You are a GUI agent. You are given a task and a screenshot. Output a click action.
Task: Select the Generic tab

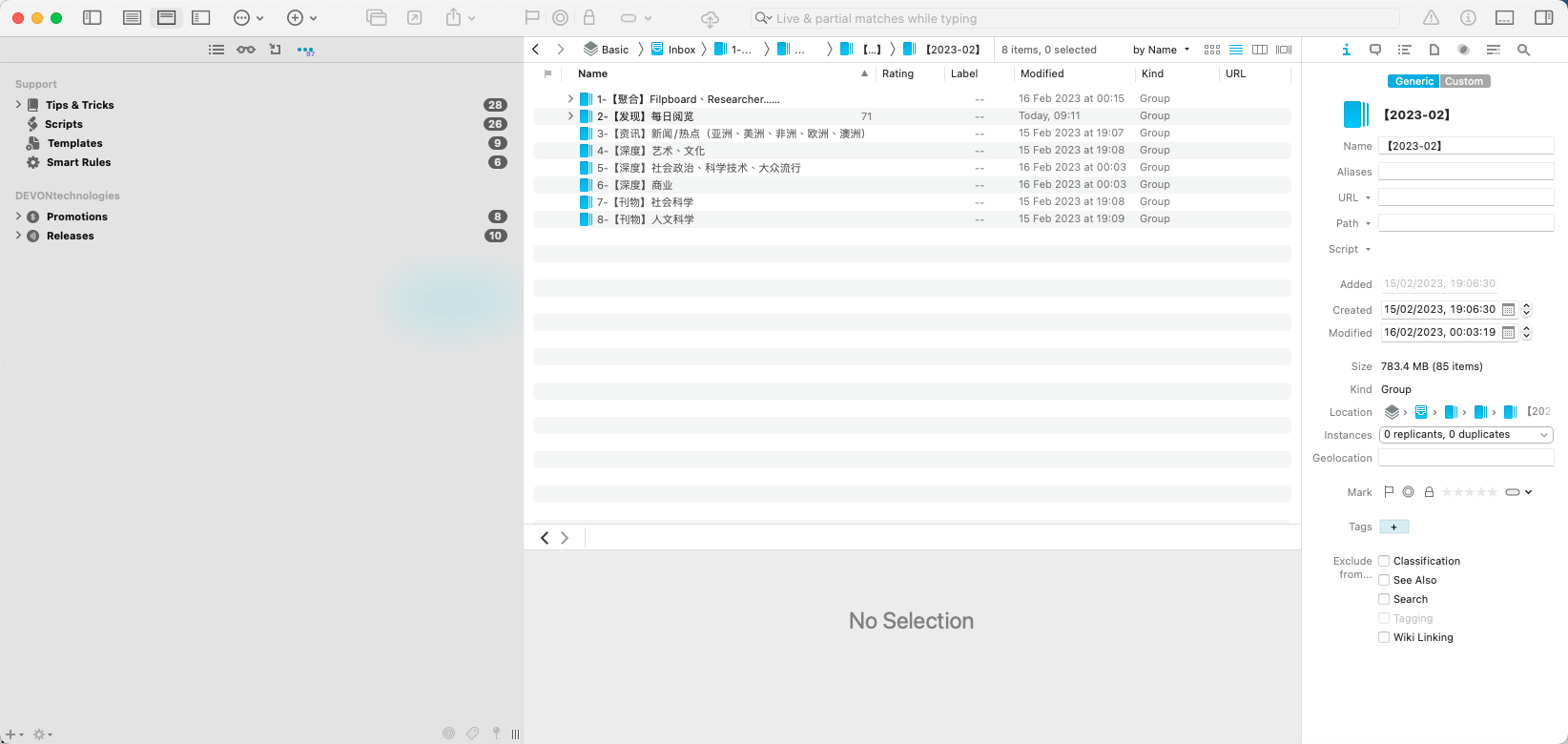[1413, 81]
